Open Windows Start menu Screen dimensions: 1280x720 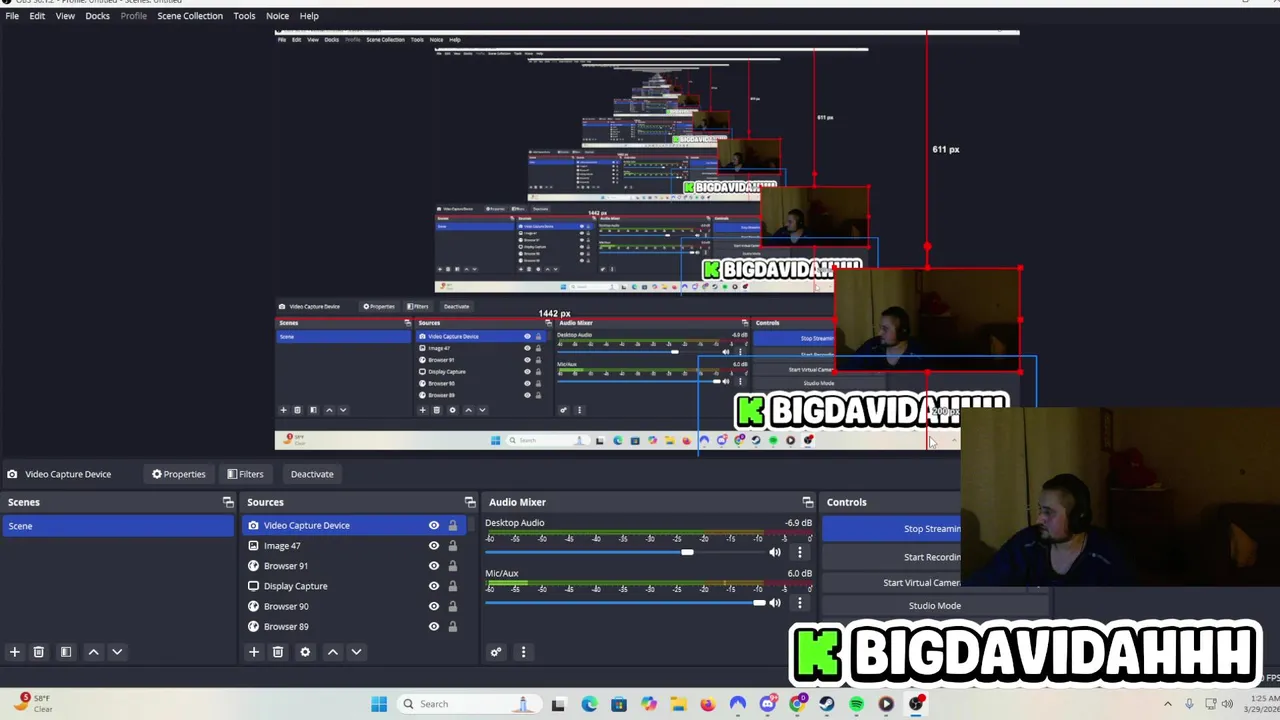(x=379, y=704)
